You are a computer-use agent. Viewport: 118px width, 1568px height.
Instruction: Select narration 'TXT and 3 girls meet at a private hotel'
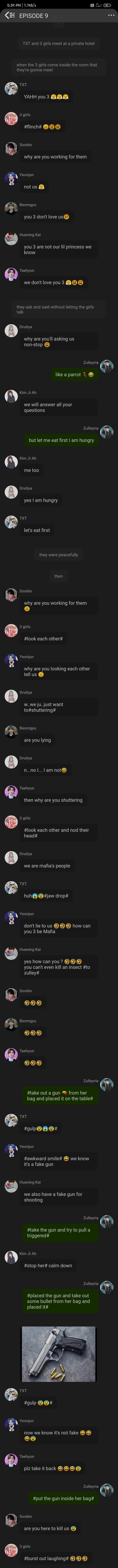(58, 44)
